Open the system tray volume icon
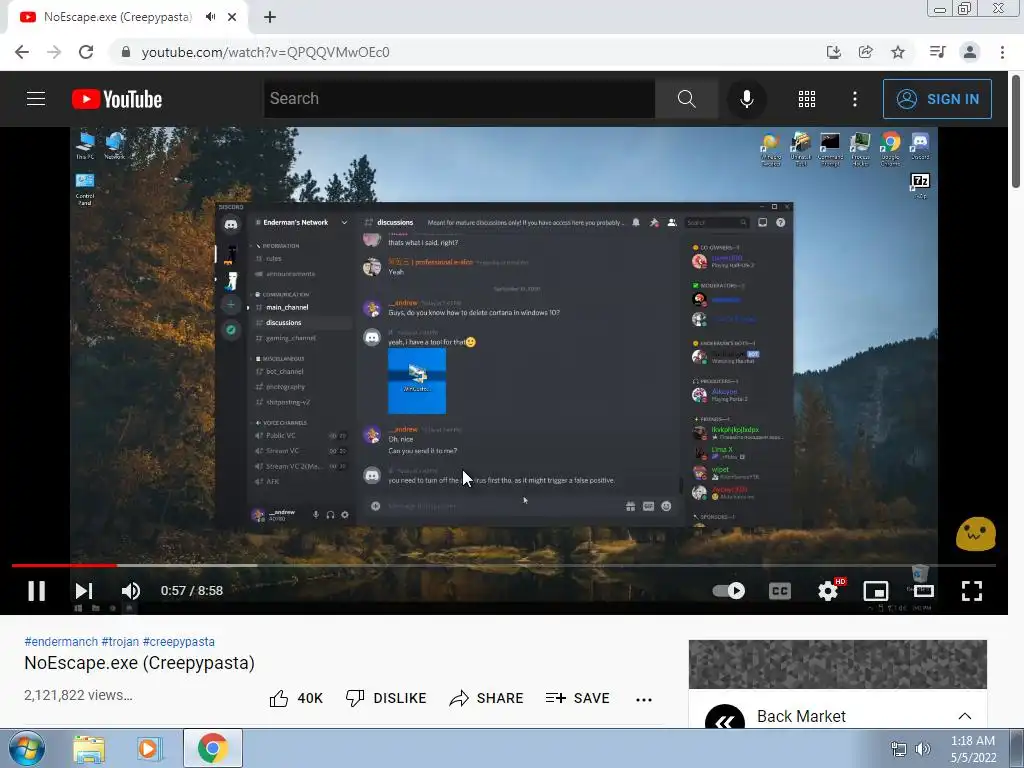 923,749
